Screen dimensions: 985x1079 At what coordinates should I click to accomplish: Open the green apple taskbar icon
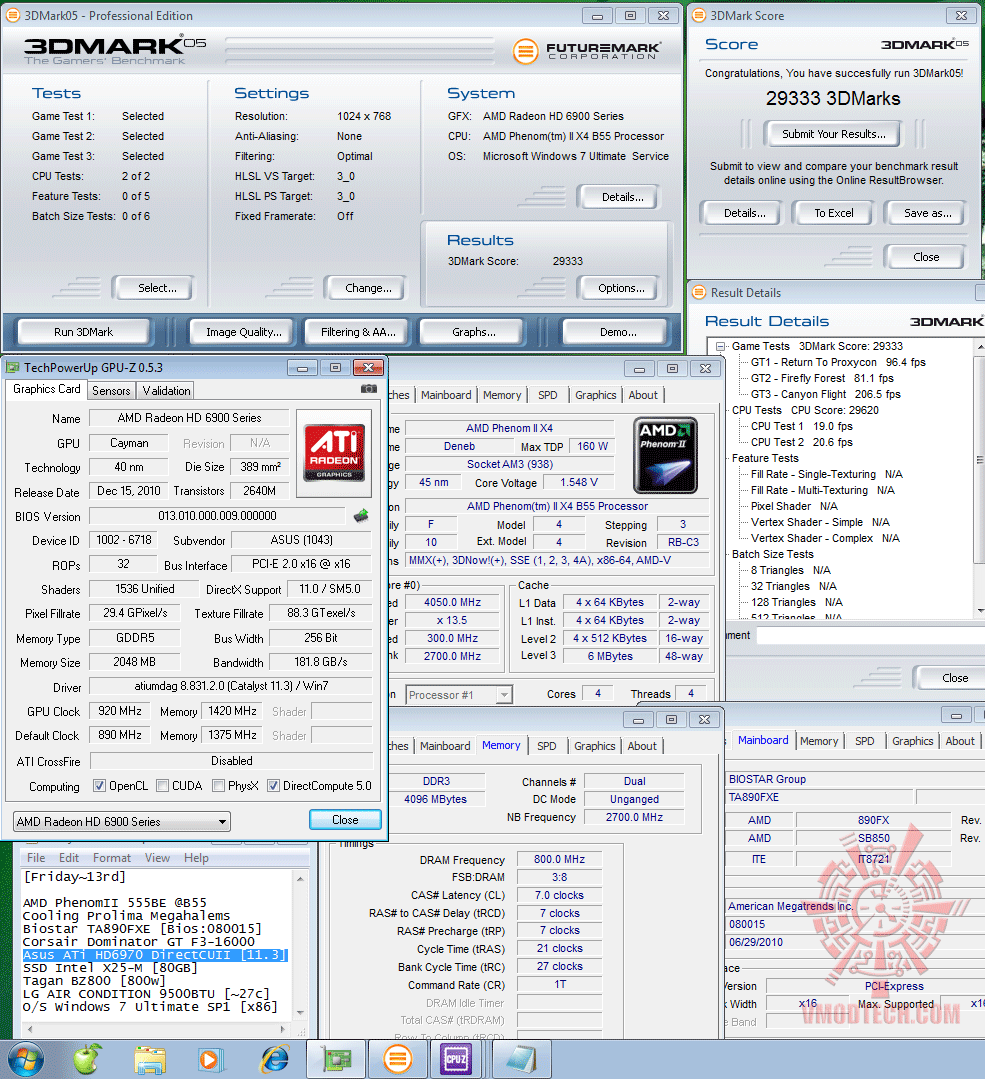click(87, 1060)
